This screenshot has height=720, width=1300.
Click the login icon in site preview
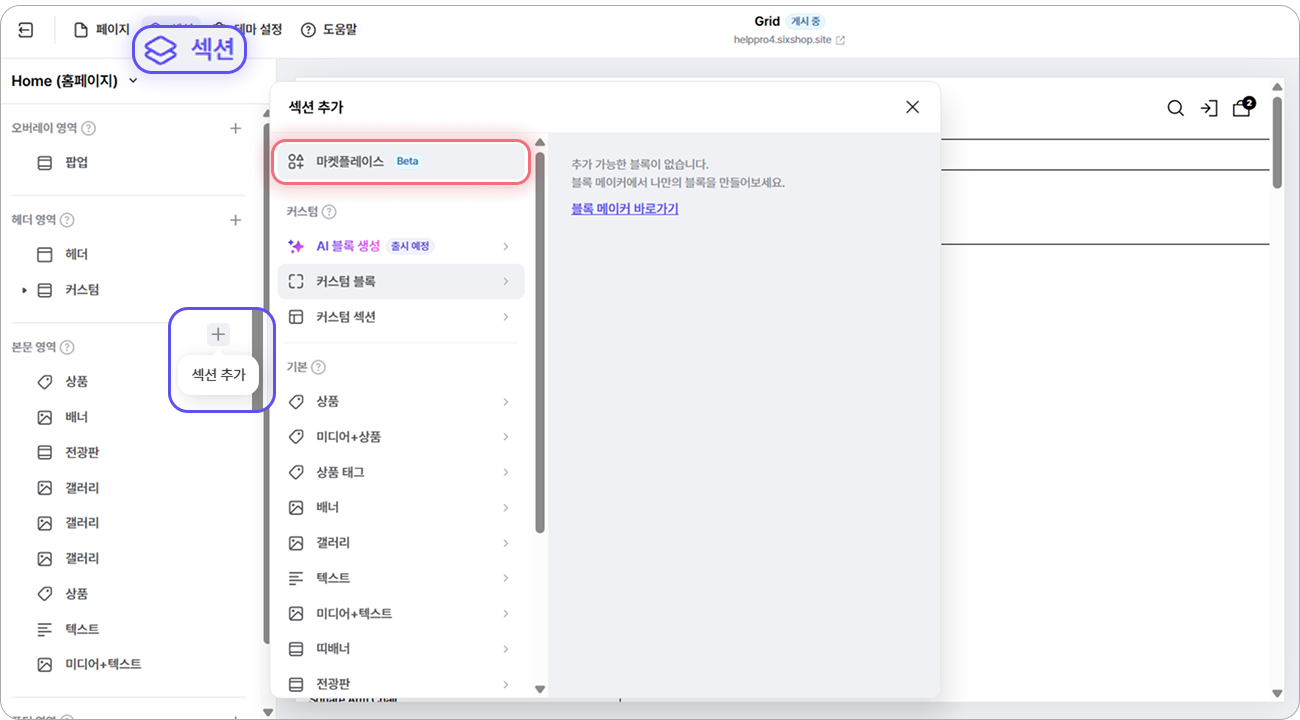1209,108
